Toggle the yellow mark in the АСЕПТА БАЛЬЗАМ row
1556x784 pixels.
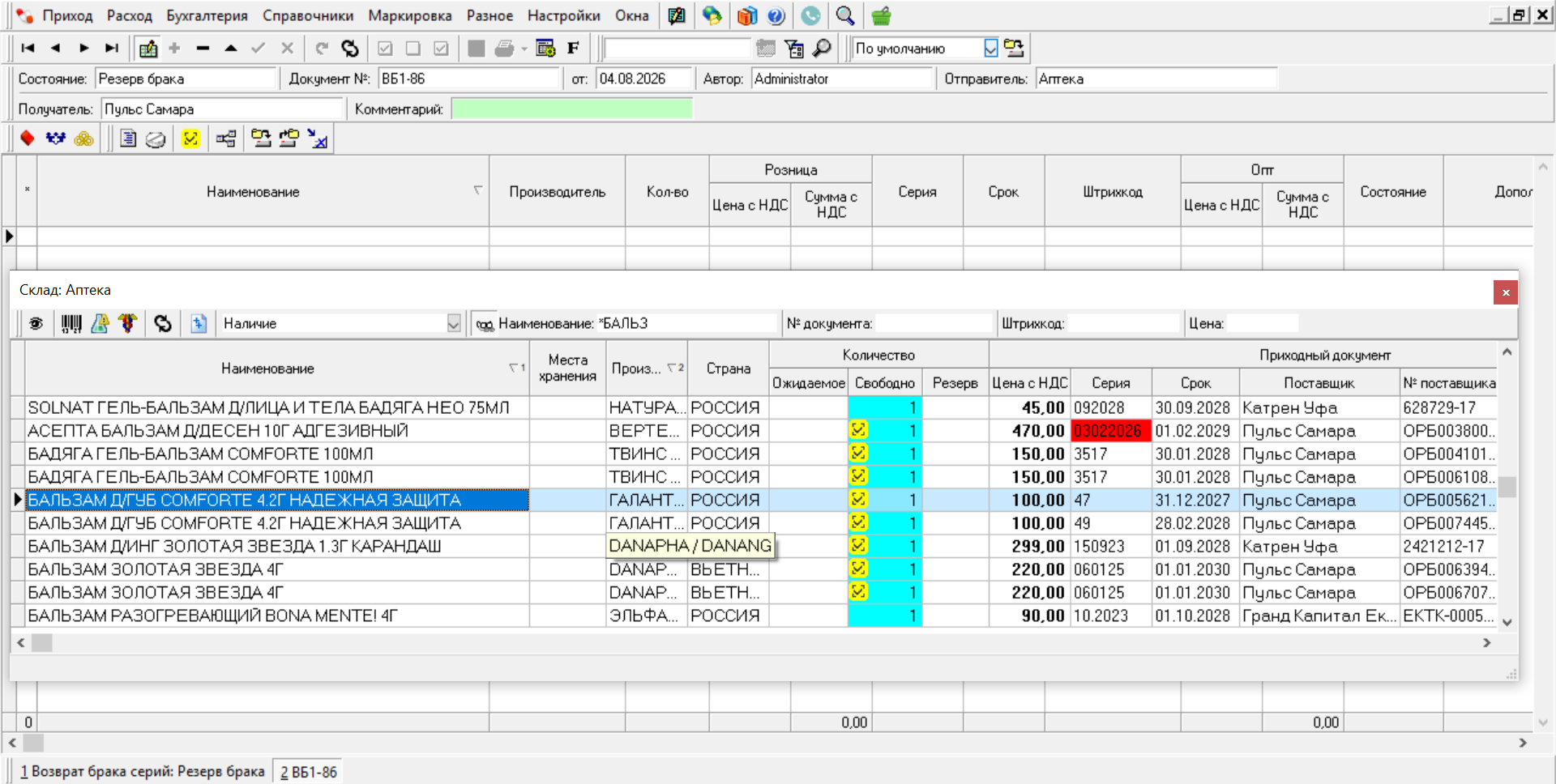858,430
